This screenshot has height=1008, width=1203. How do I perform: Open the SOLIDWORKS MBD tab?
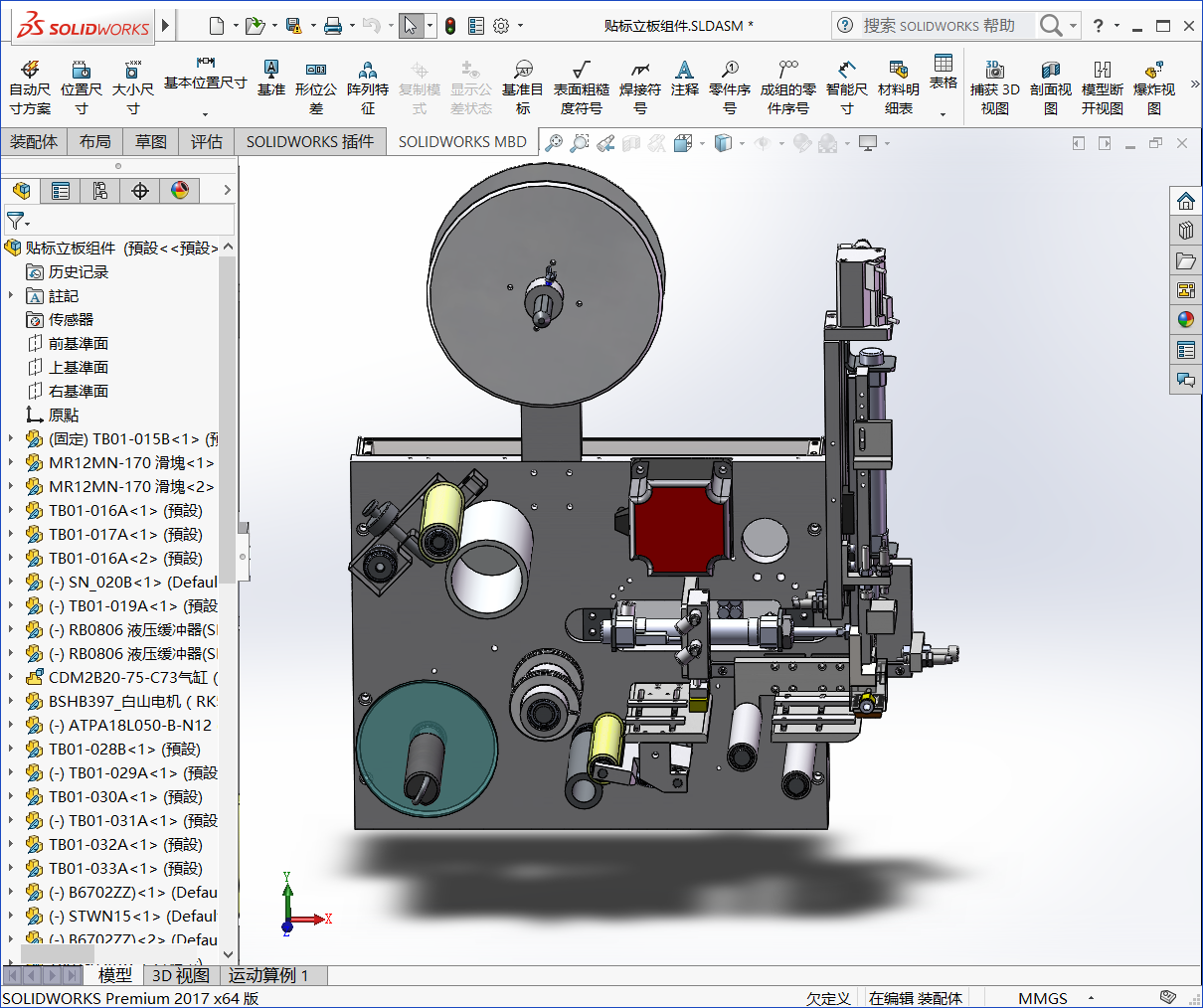[x=462, y=142]
